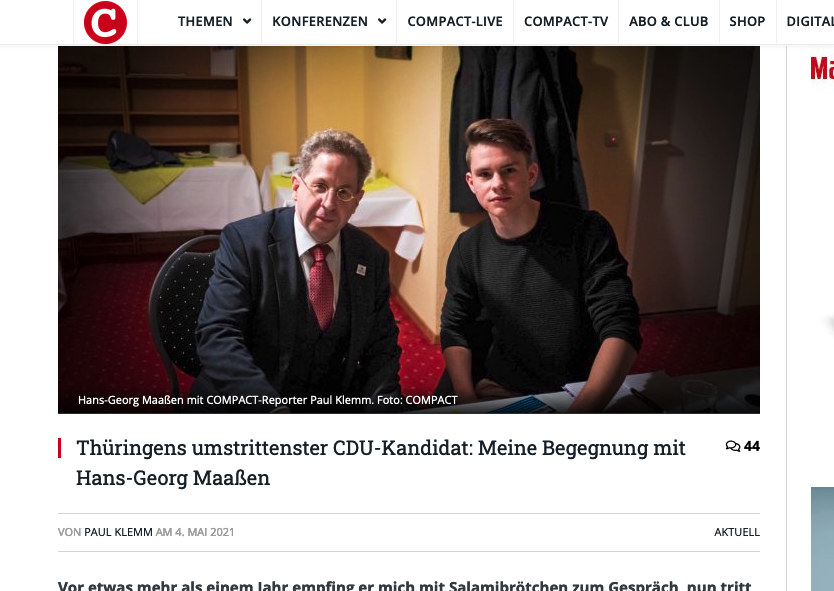Open the comments bubble icon
This screenshot has width=834, height=591.
click(732, 446)
